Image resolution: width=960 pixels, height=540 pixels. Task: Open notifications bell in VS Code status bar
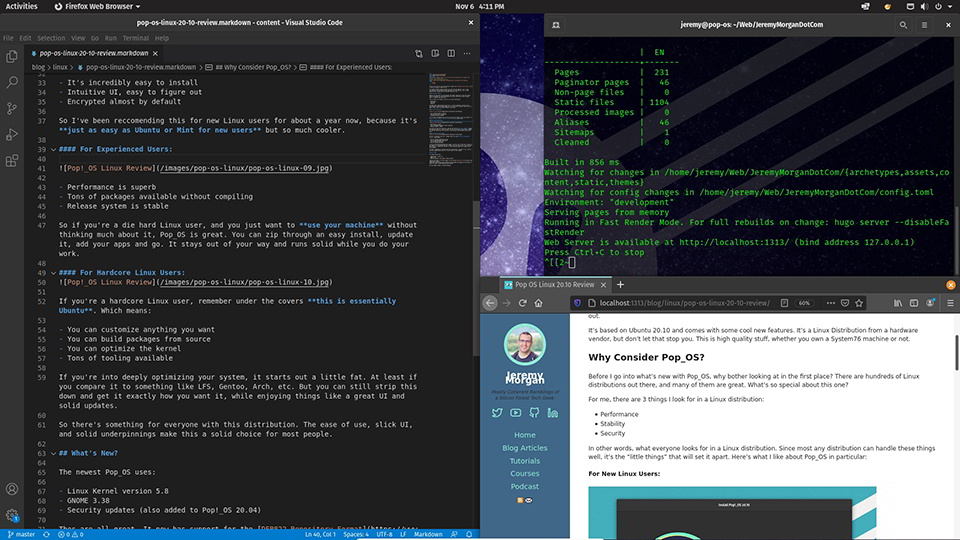(470, 534)
